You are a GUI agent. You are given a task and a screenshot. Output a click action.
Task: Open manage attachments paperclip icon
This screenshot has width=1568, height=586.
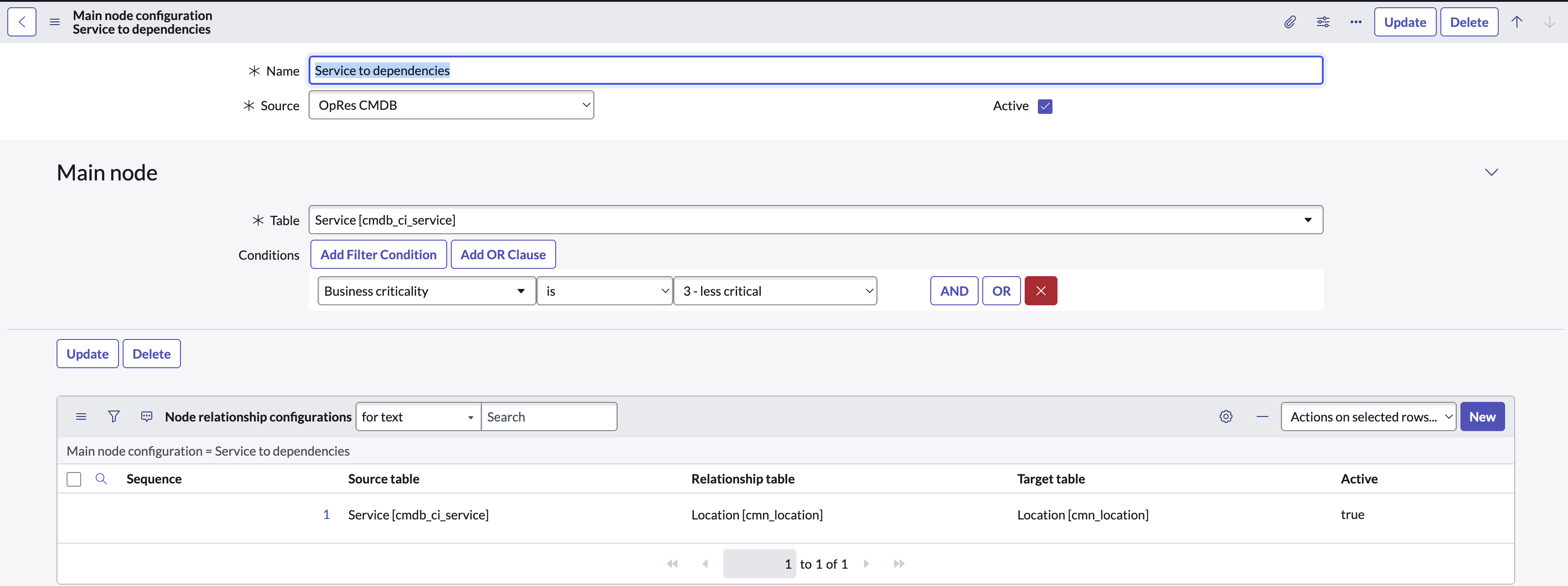[1290, 22]
